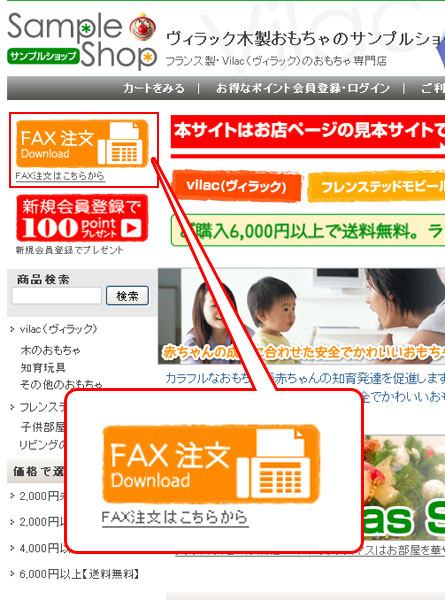This screenshot has height=600, width=445.
Task: Click the clown face logo icon
Action: (143, 27)
